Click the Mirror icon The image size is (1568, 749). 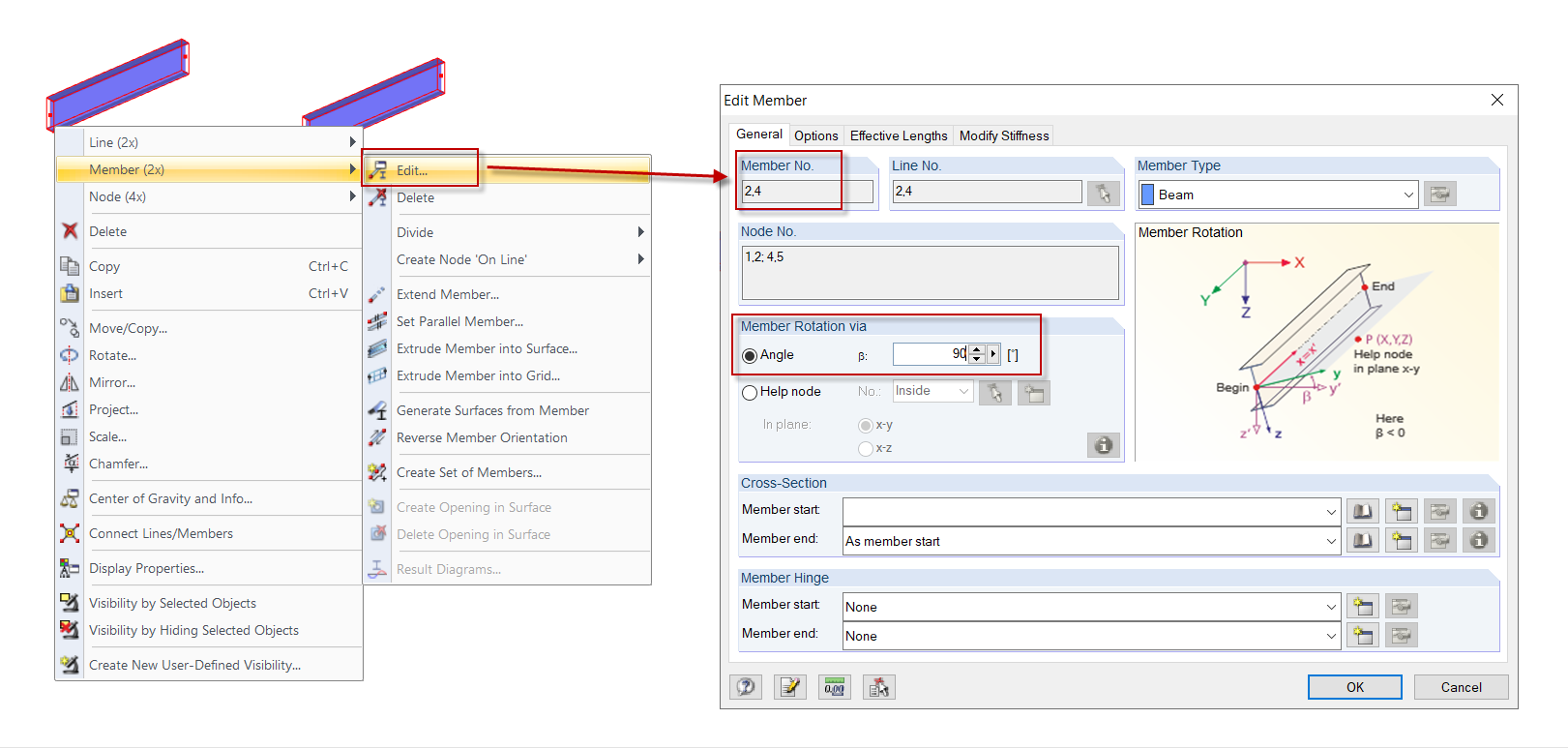pos(70,382)
